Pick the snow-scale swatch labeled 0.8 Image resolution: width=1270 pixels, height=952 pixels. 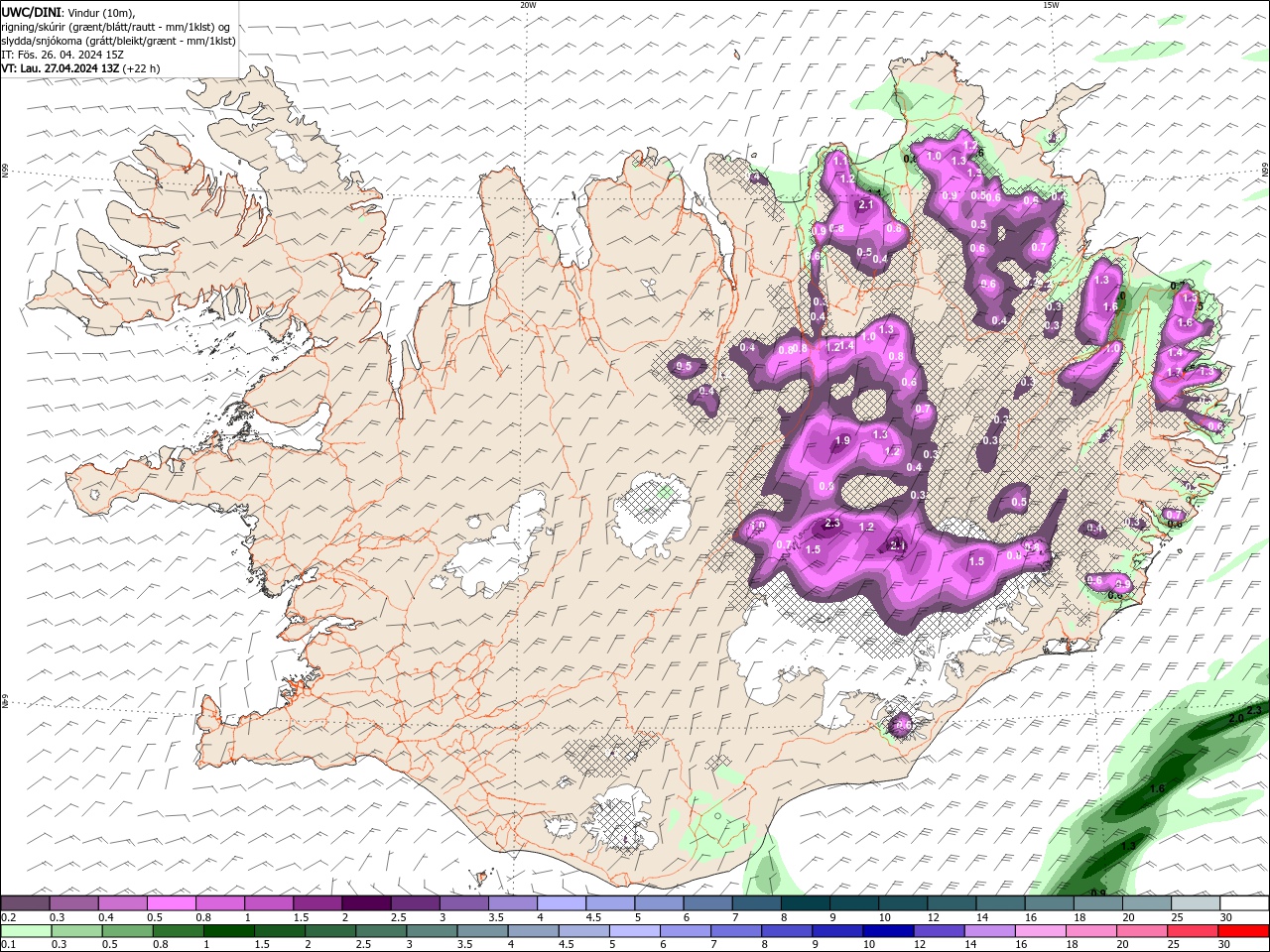[219, 903]
